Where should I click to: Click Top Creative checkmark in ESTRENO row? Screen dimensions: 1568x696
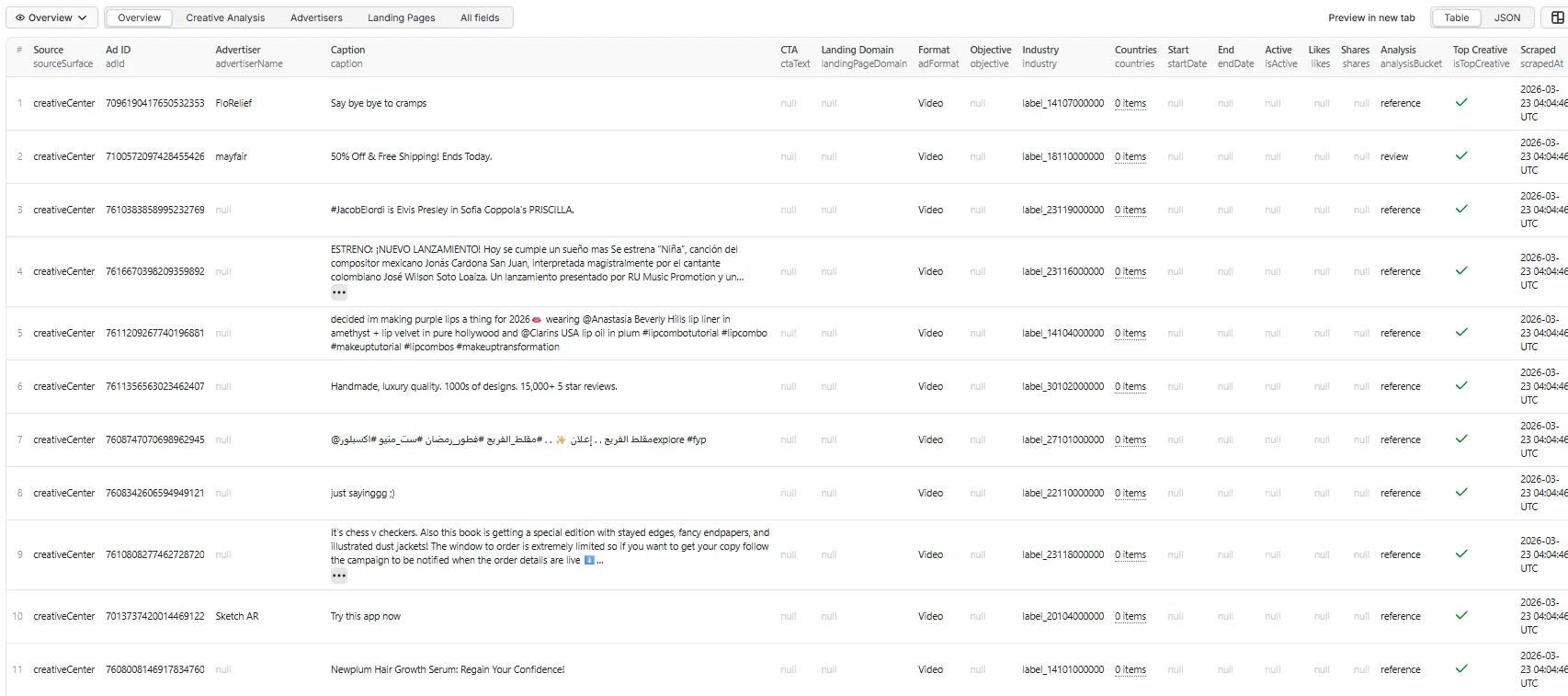[1461, 270]
